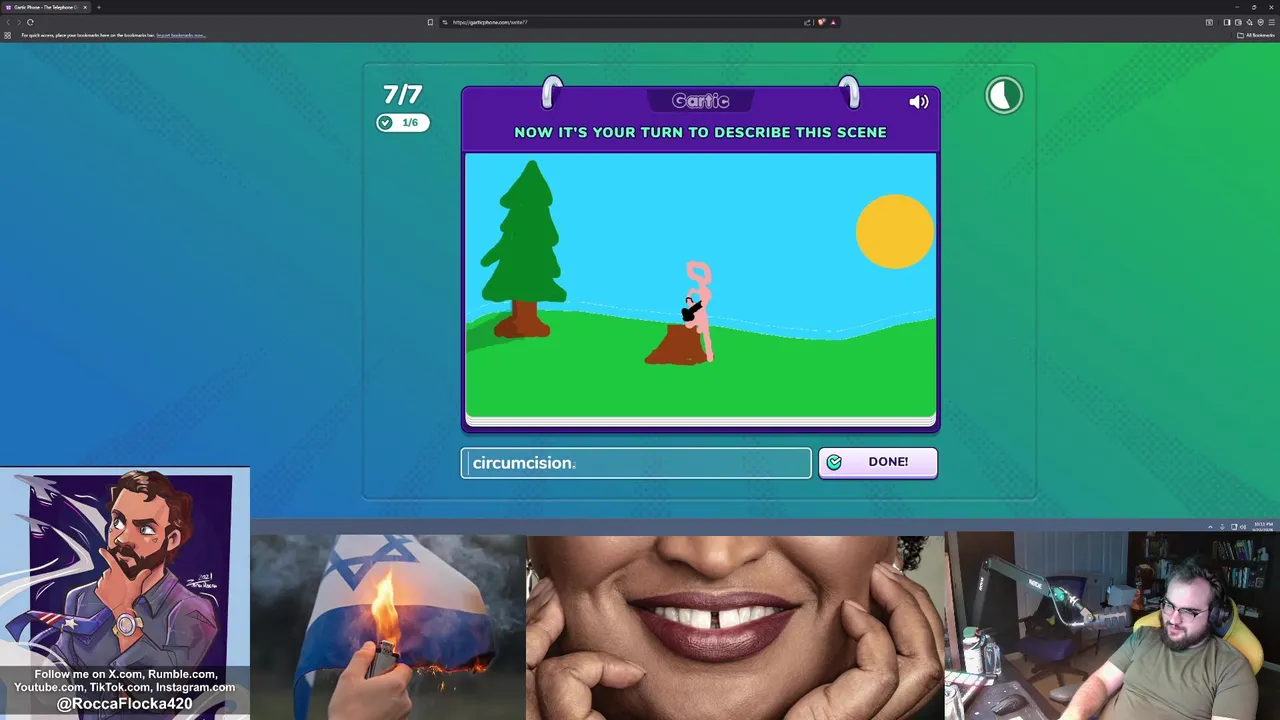Viewport: 1280px width, 720px height.
Task: Mute the Gartic game sound
Action: point(918,101)
